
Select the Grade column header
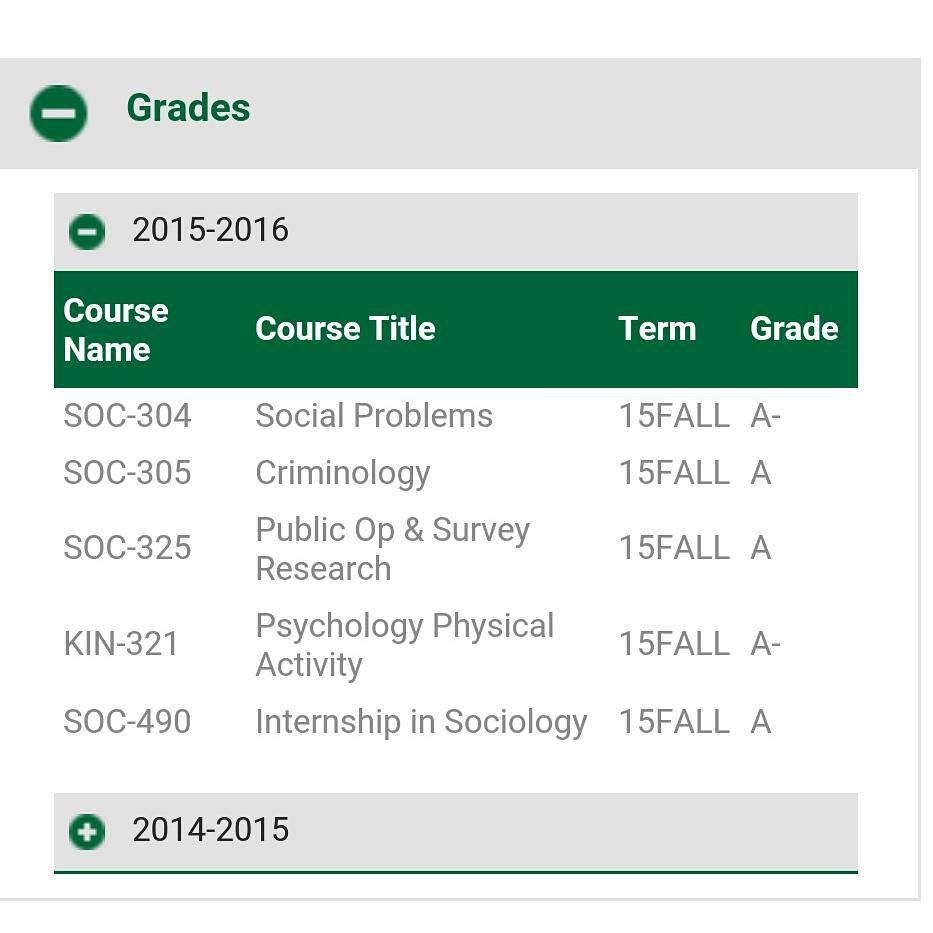tap(794, 328)
